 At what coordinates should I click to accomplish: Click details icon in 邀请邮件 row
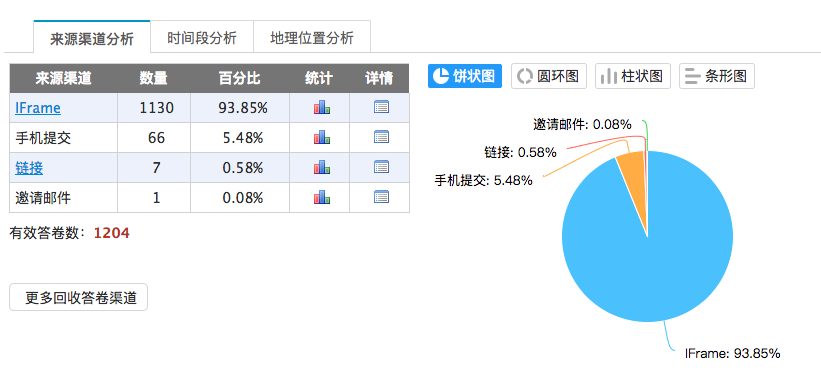pyautogui.click(x=381, y=197)
